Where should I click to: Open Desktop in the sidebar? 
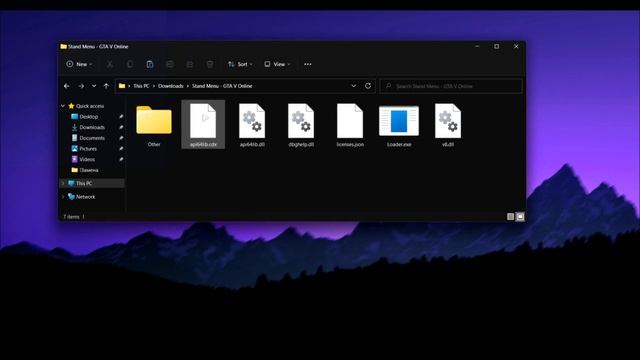(89, 117)
